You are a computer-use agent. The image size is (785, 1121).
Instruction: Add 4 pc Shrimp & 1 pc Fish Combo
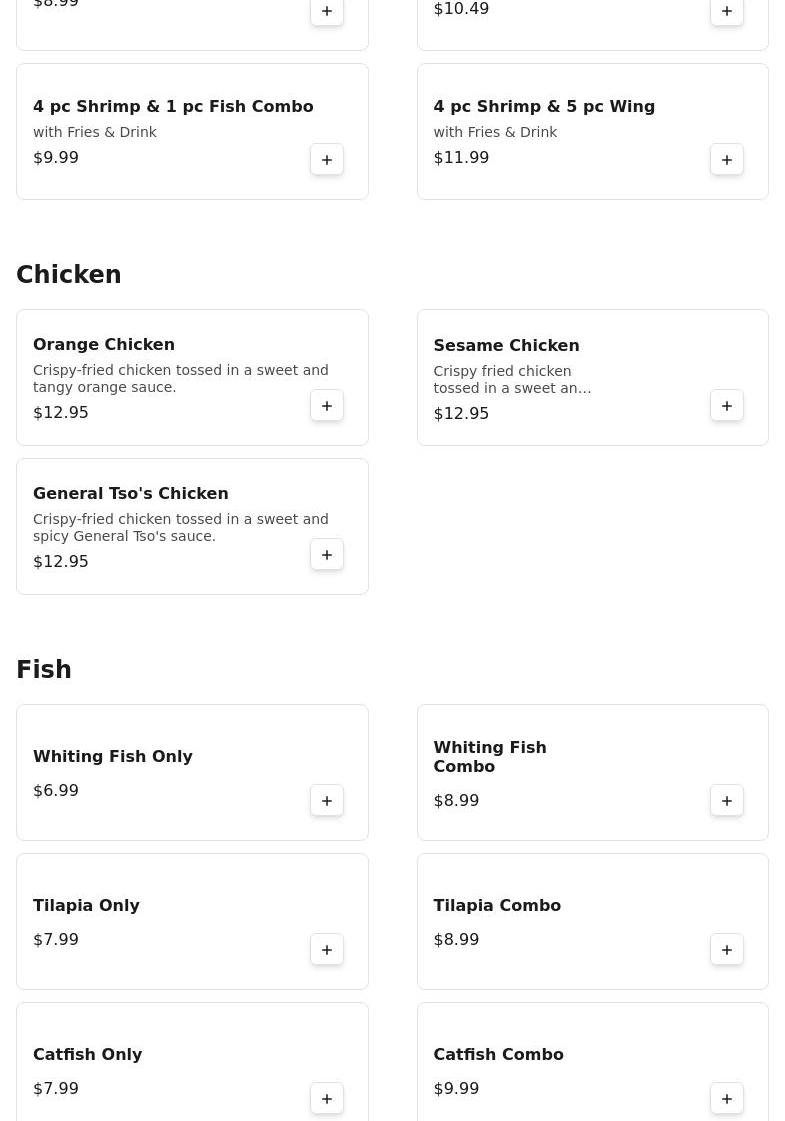point(327,160)
